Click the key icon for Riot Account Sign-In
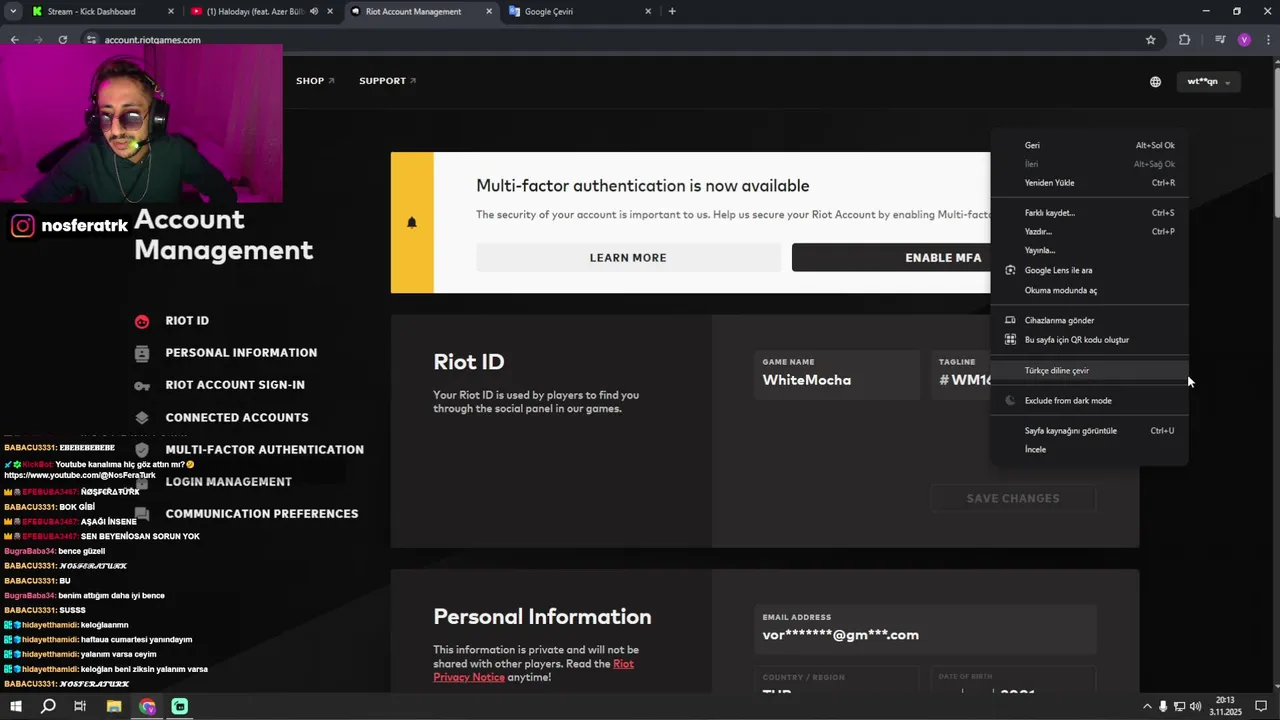 142,385
